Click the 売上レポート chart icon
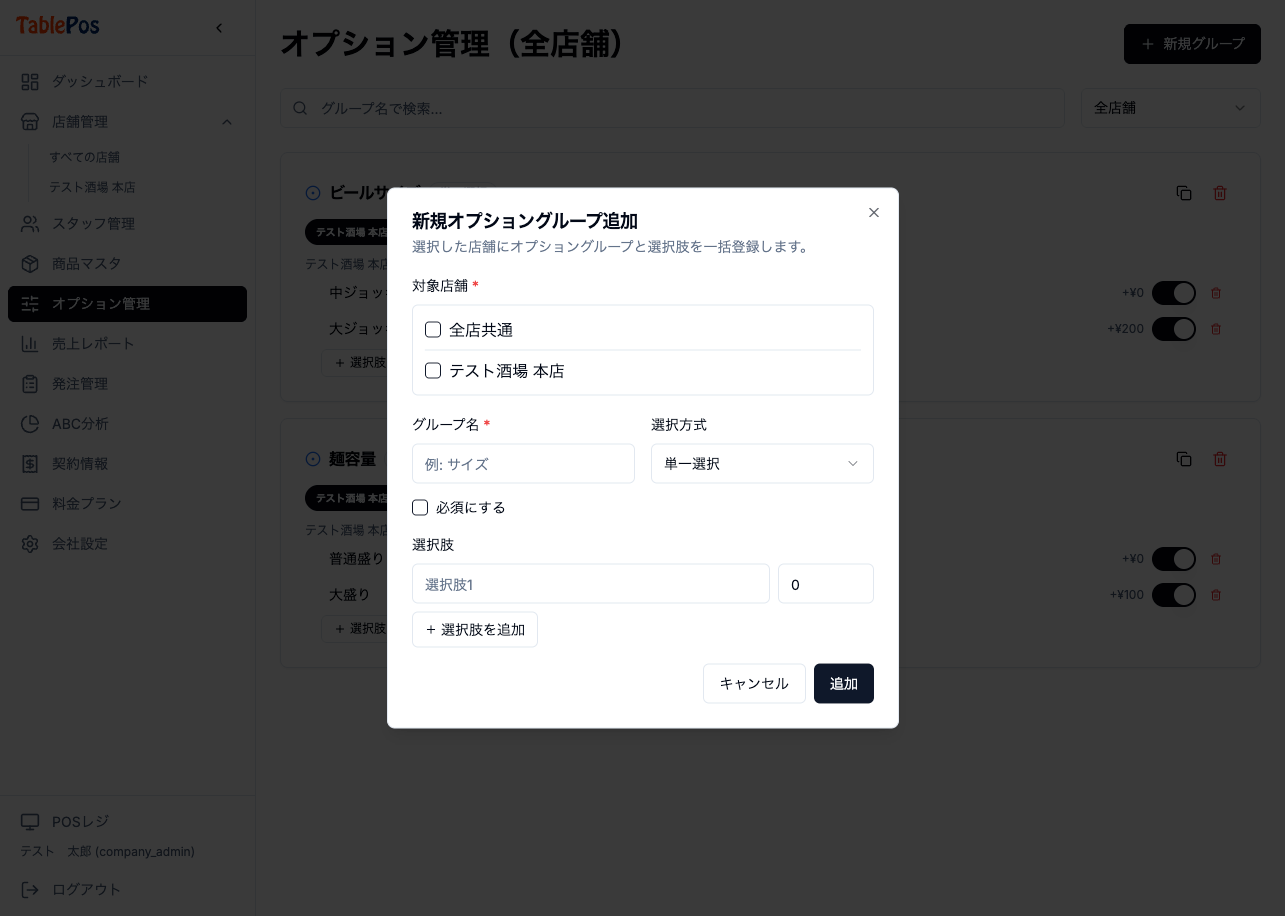Viewport: 1285px width, 916px height. pyautogui.click(x=30, y=343)
